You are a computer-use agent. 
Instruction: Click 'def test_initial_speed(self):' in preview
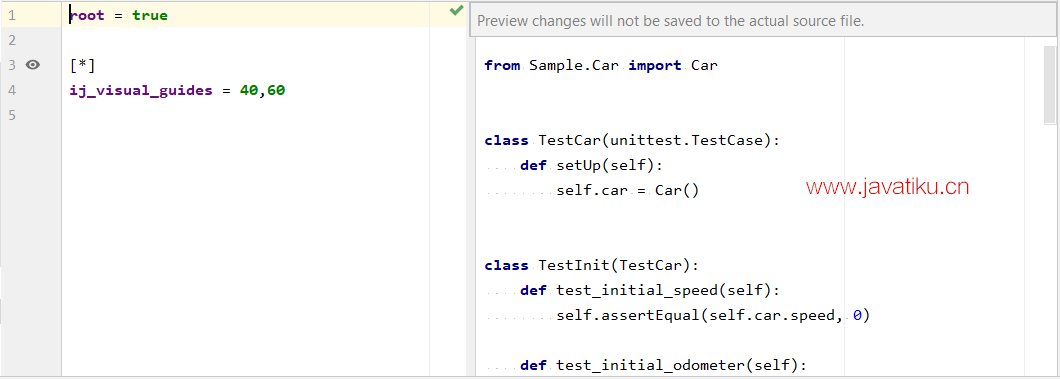650,290
